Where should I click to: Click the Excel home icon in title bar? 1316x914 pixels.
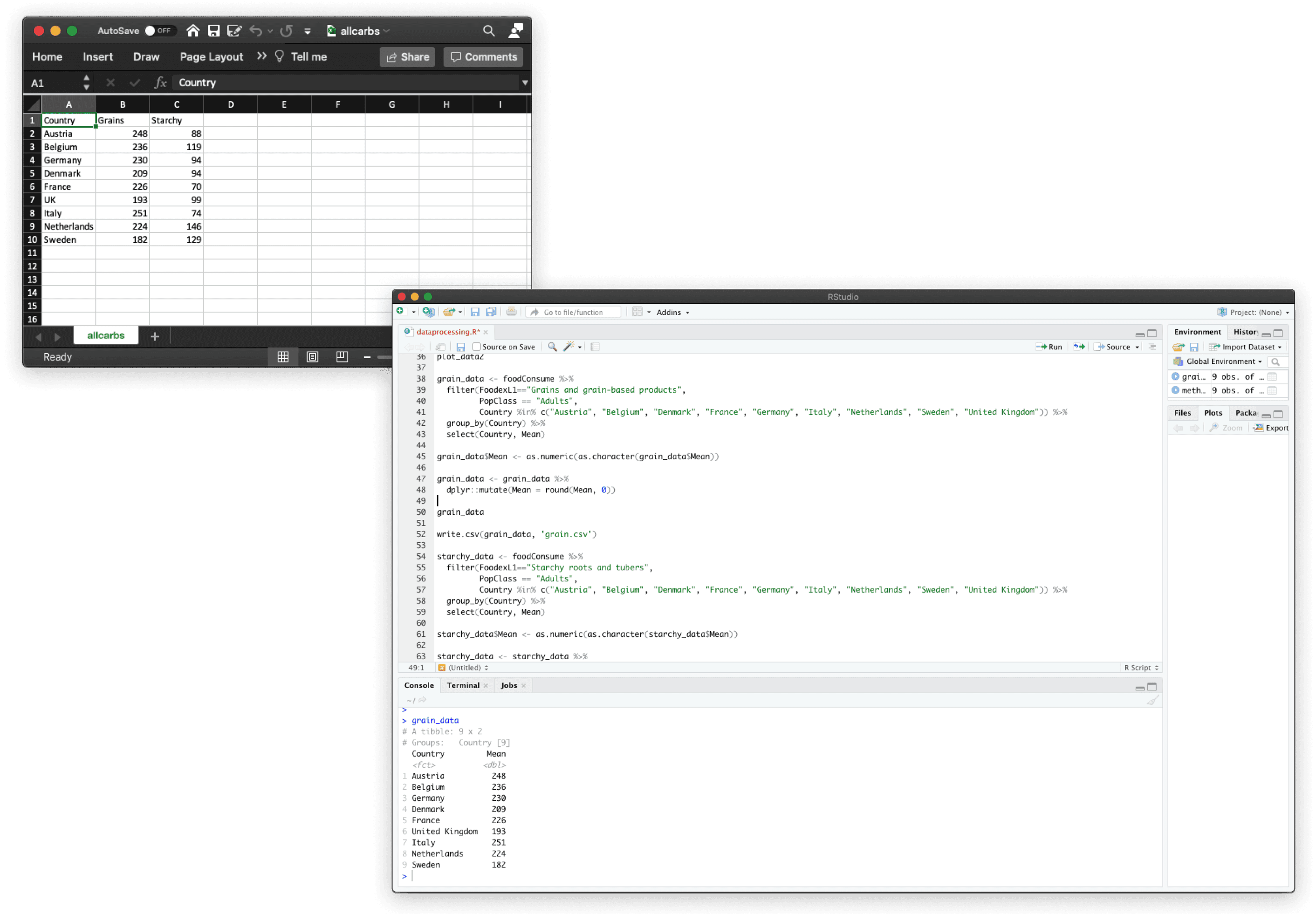click(x=192, y=31)
